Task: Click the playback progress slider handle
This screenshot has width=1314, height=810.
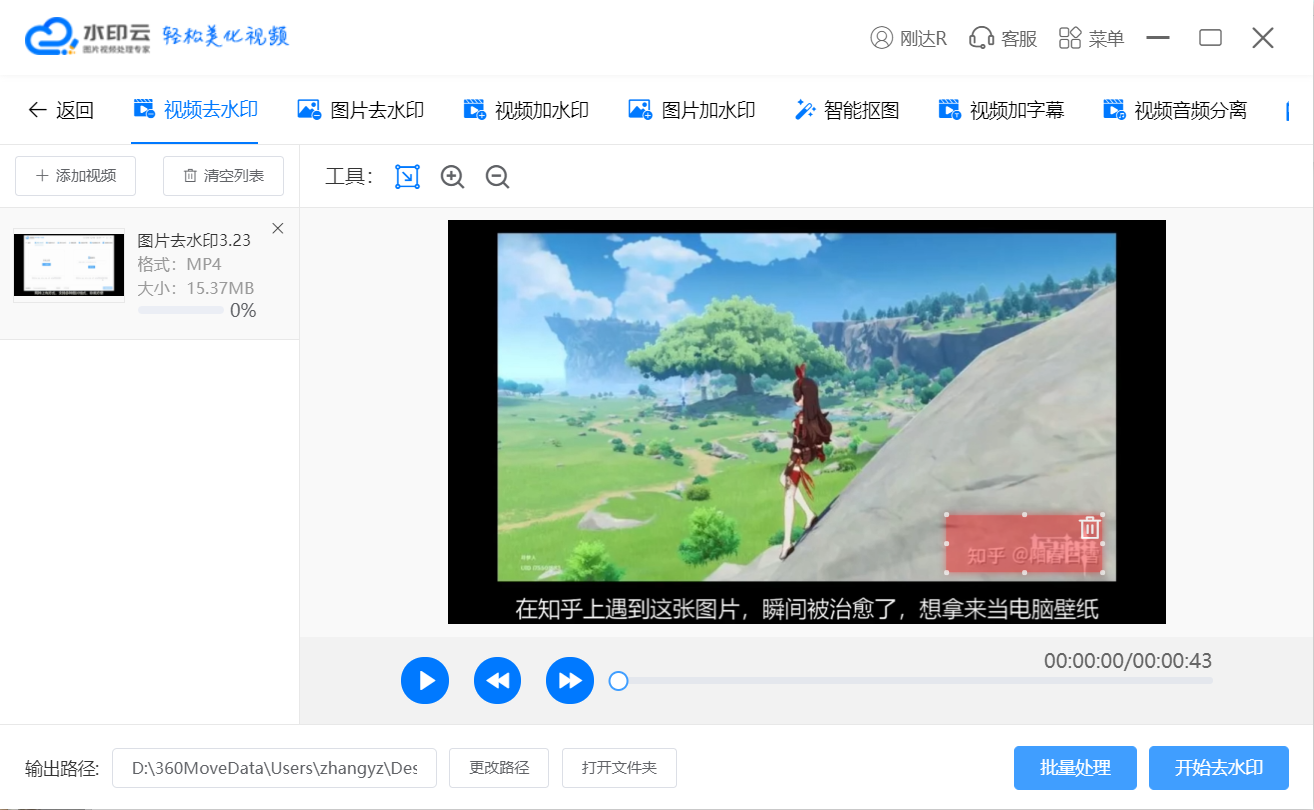Action: [x=618, y=681]
